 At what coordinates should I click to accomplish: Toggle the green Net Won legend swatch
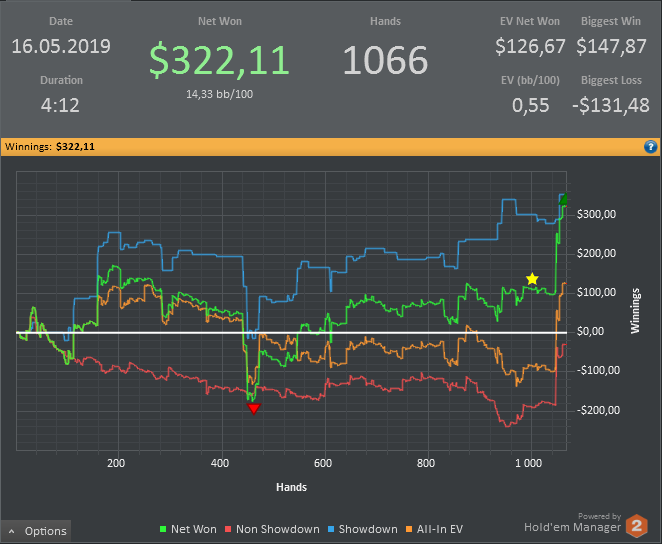(163, 529)
